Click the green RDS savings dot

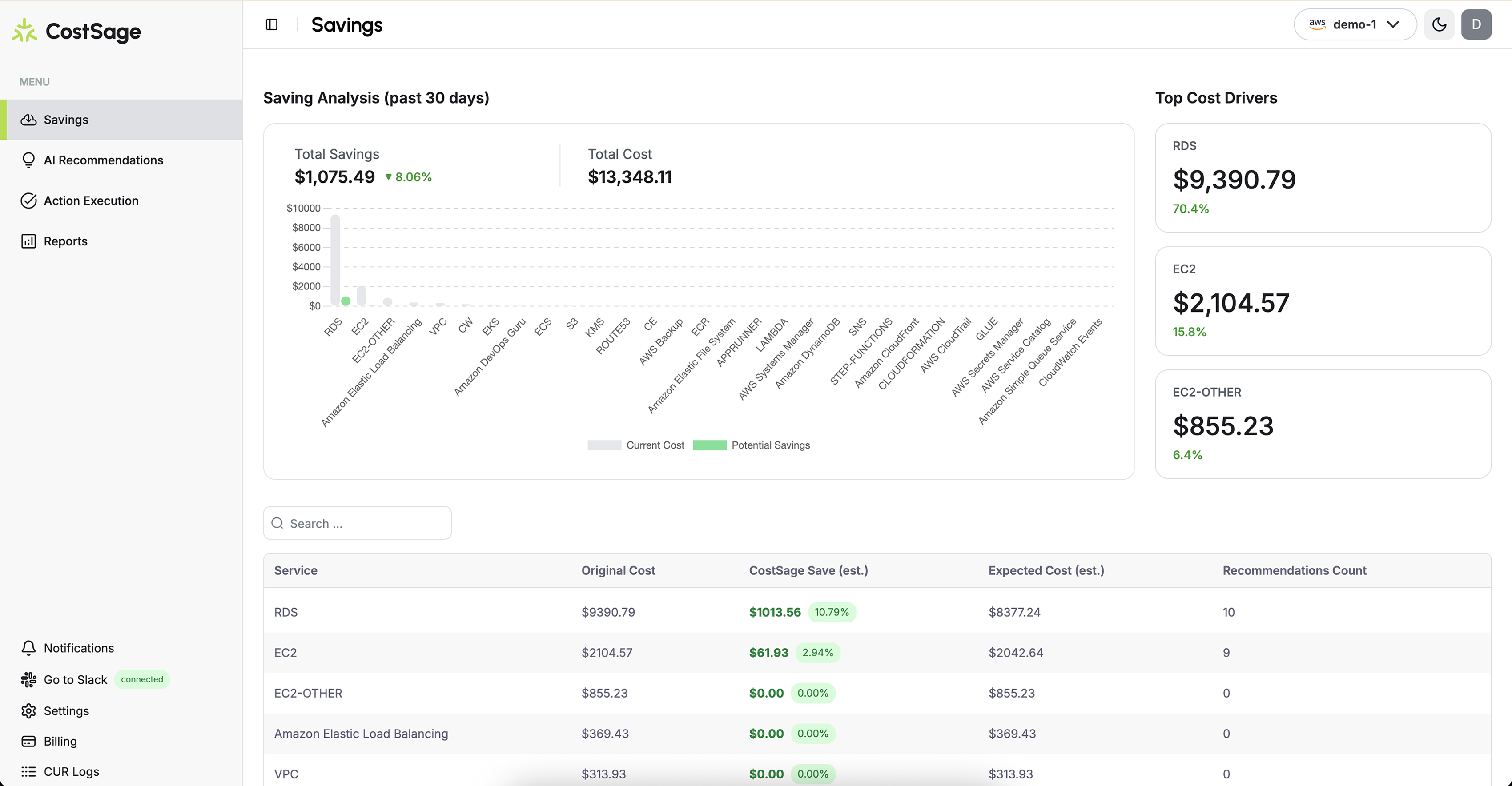346,301
